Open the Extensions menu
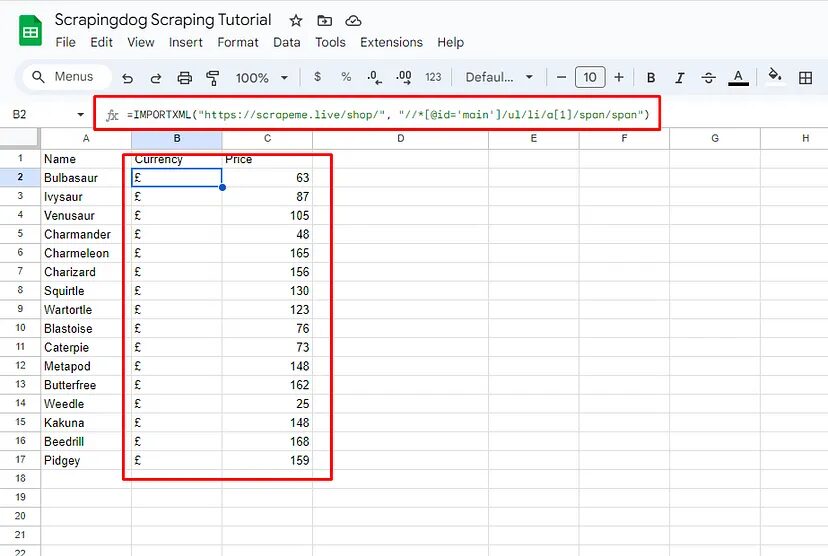The height and width of the screenshot is (556, 828). [391, 42]
